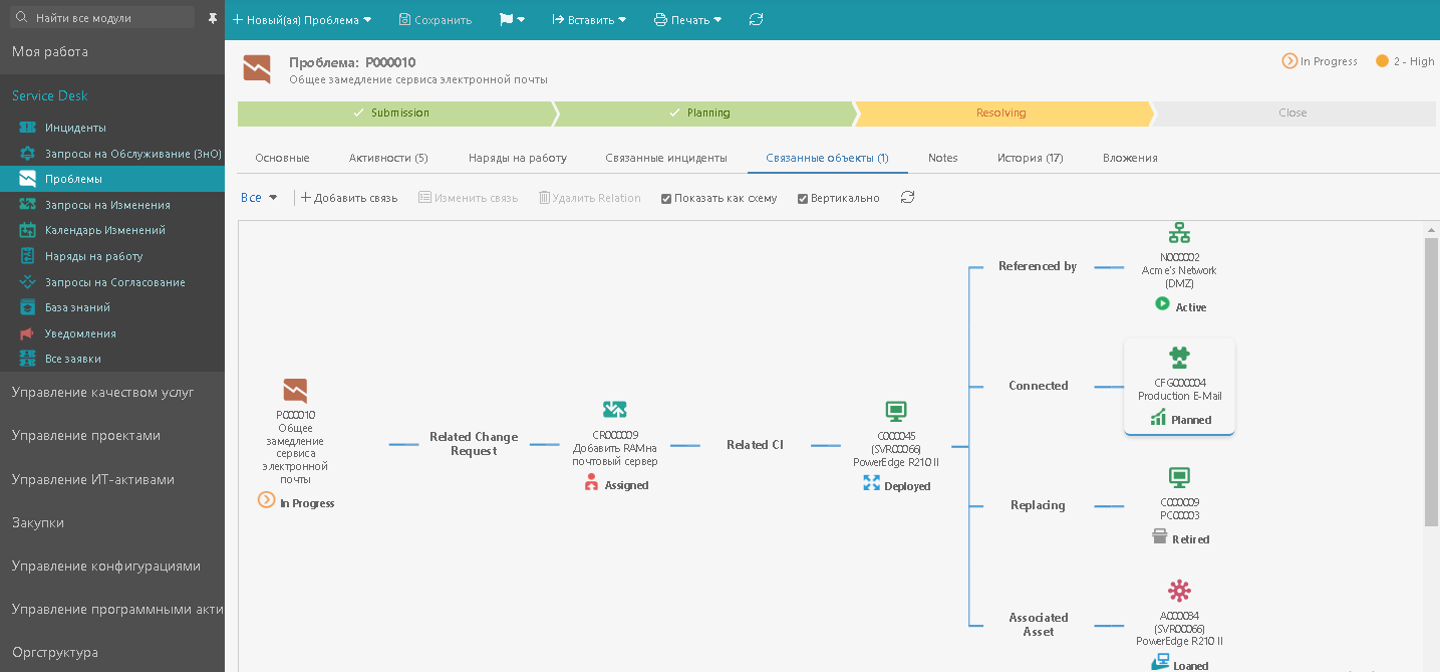
Task: Click the refresh icon in the top toolbar
Action: click(756, 18)
